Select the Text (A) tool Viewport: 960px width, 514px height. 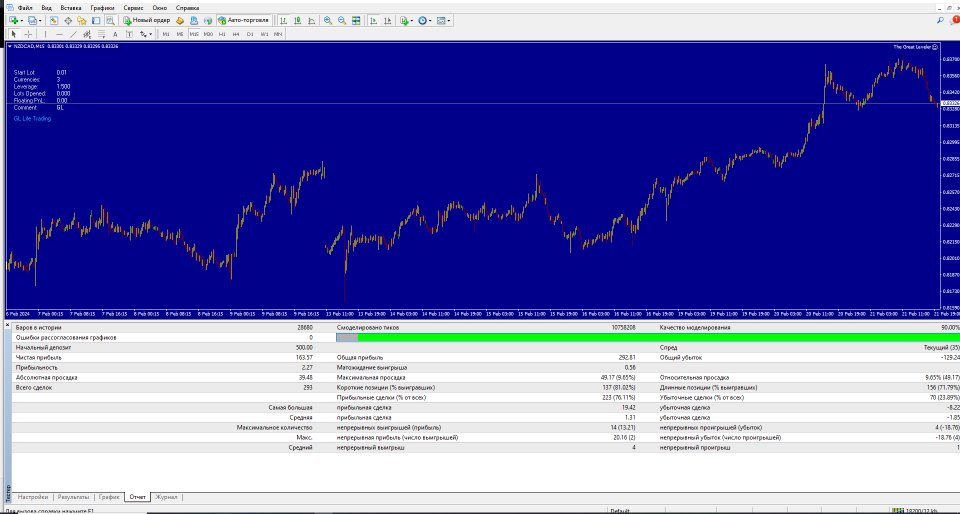(x=115, y=34)
